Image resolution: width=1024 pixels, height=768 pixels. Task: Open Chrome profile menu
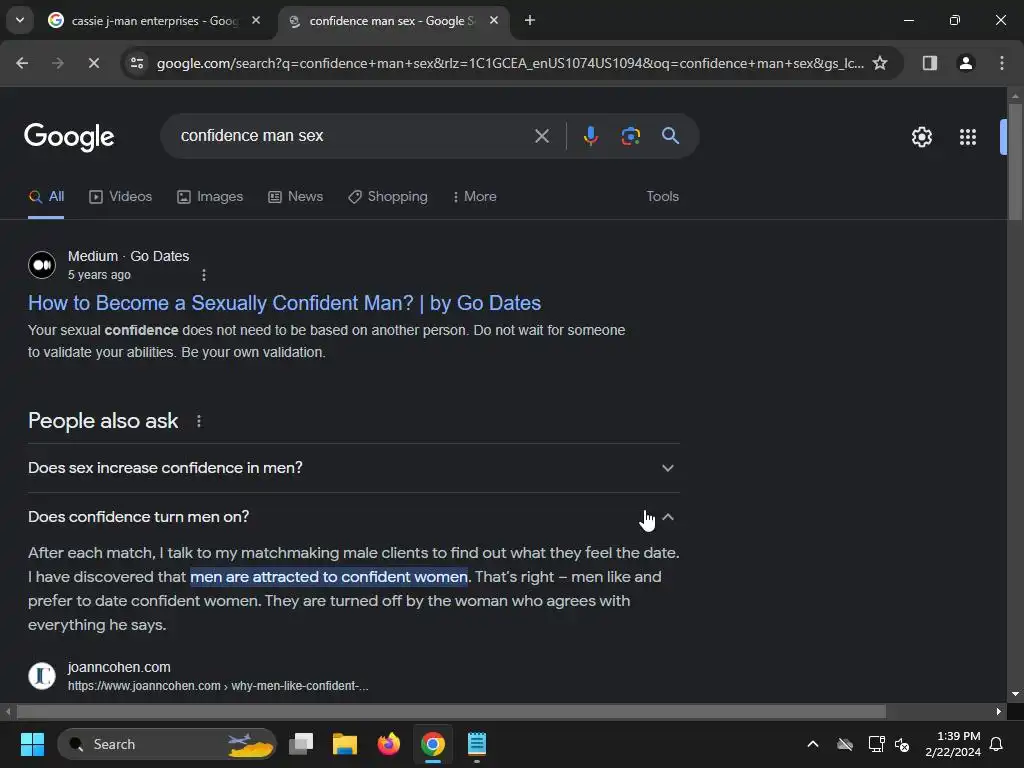tap(965, 63)
